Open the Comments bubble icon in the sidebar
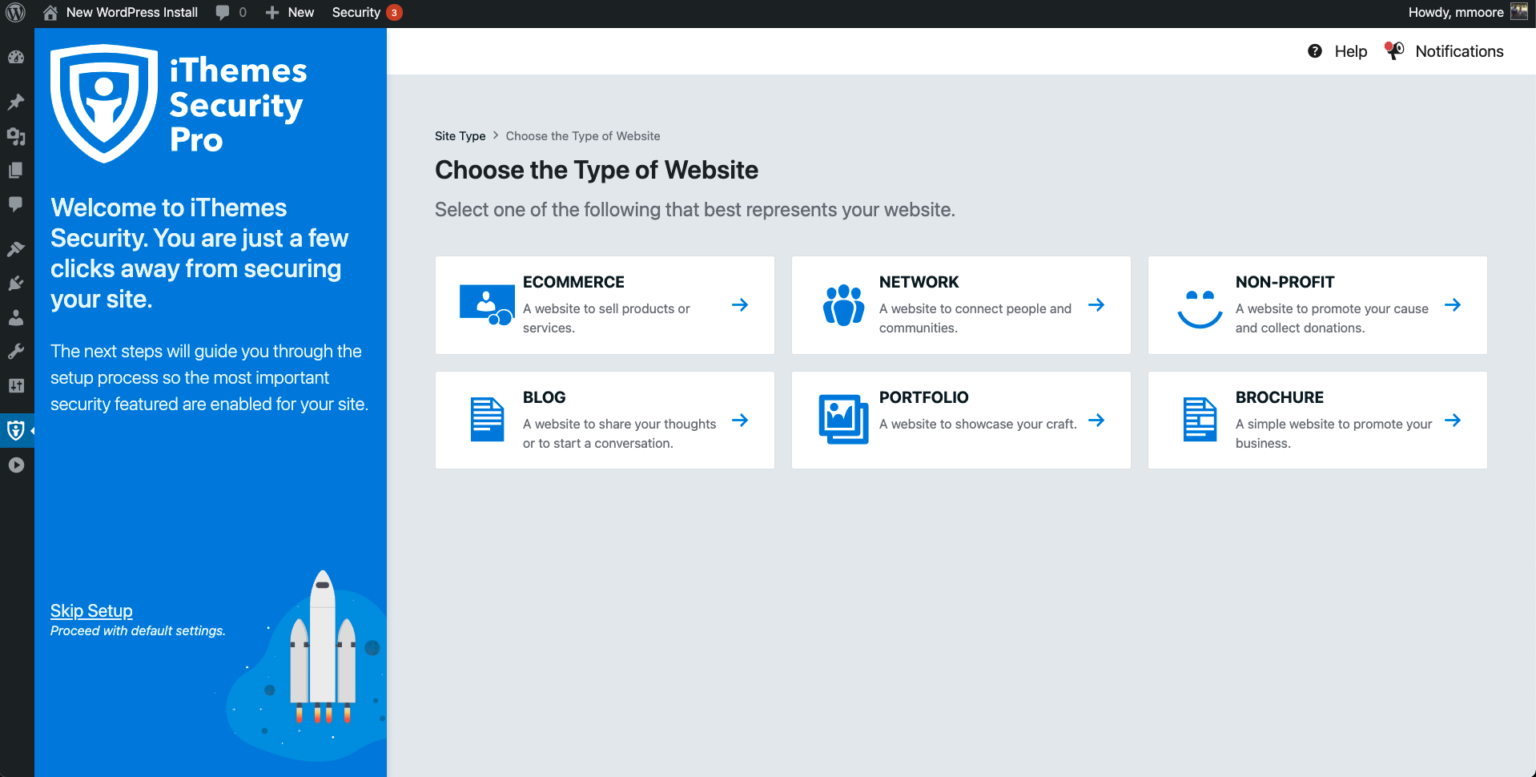Viewport: 1536px width, 777px height. (x=15, y=204)
